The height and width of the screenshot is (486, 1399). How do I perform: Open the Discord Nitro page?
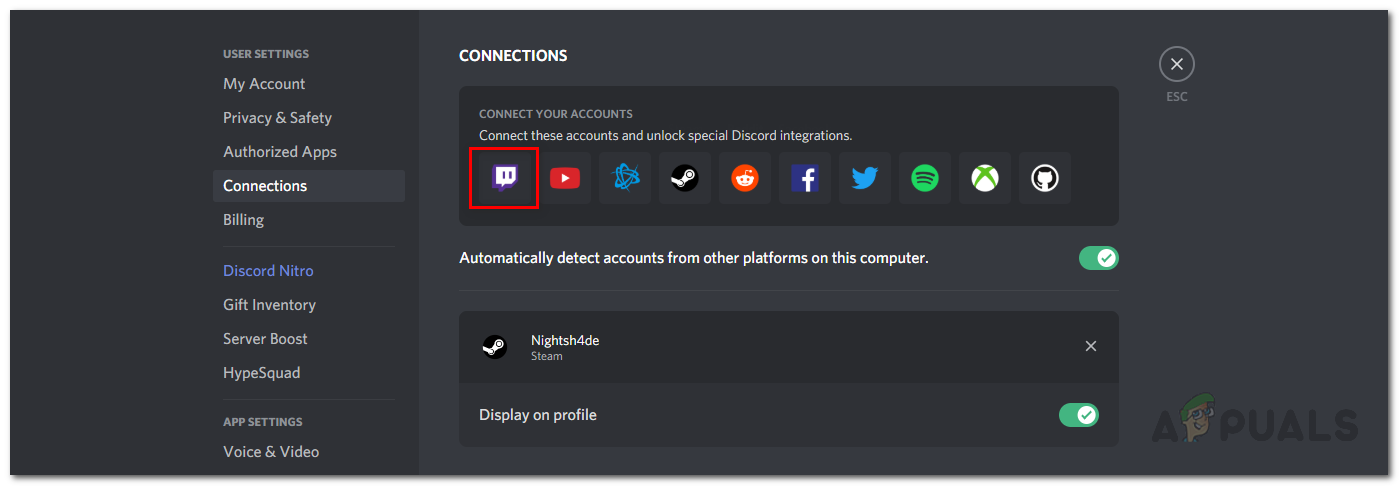pos(268,271)
